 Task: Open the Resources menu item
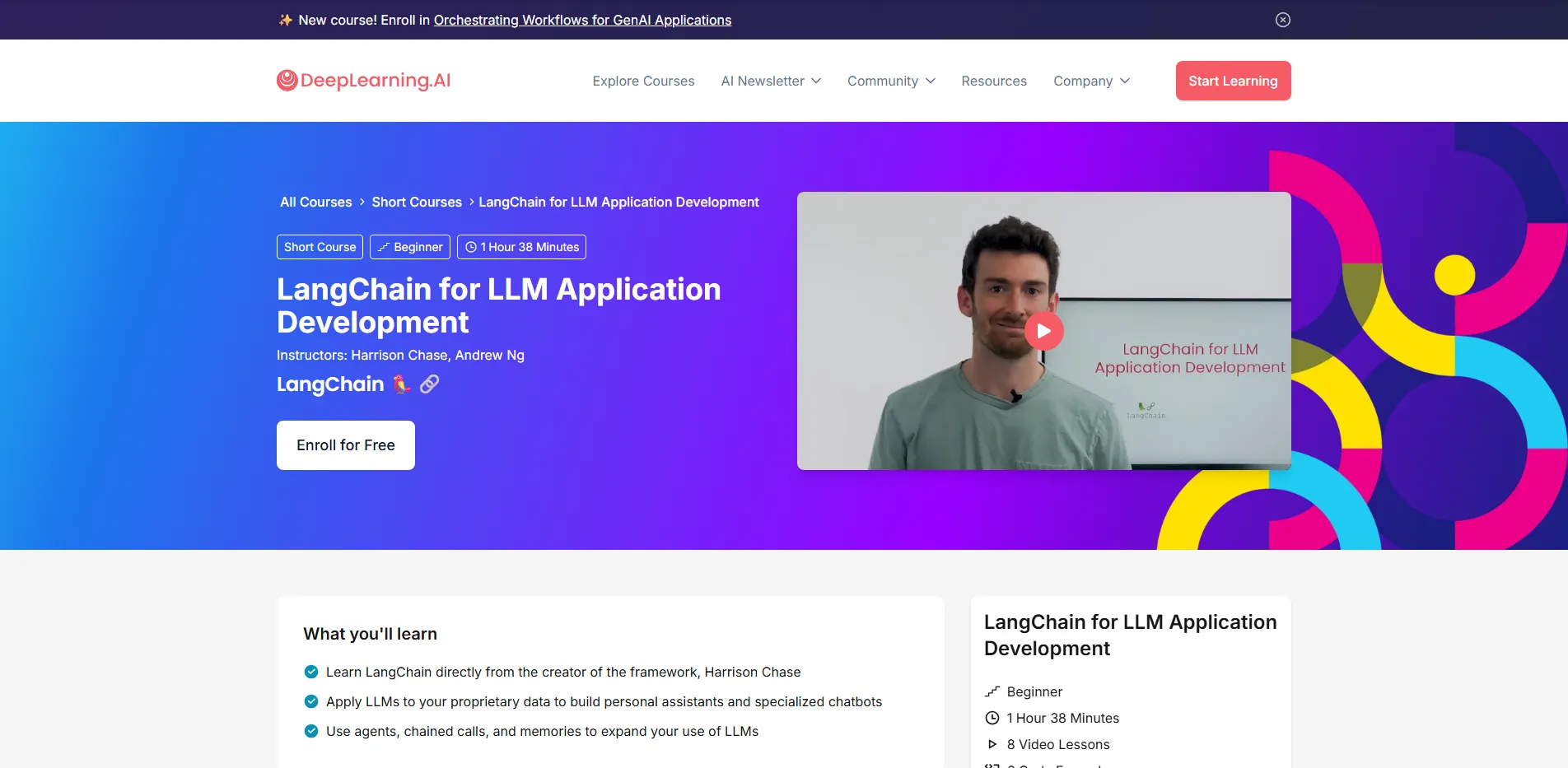[994, 81]
